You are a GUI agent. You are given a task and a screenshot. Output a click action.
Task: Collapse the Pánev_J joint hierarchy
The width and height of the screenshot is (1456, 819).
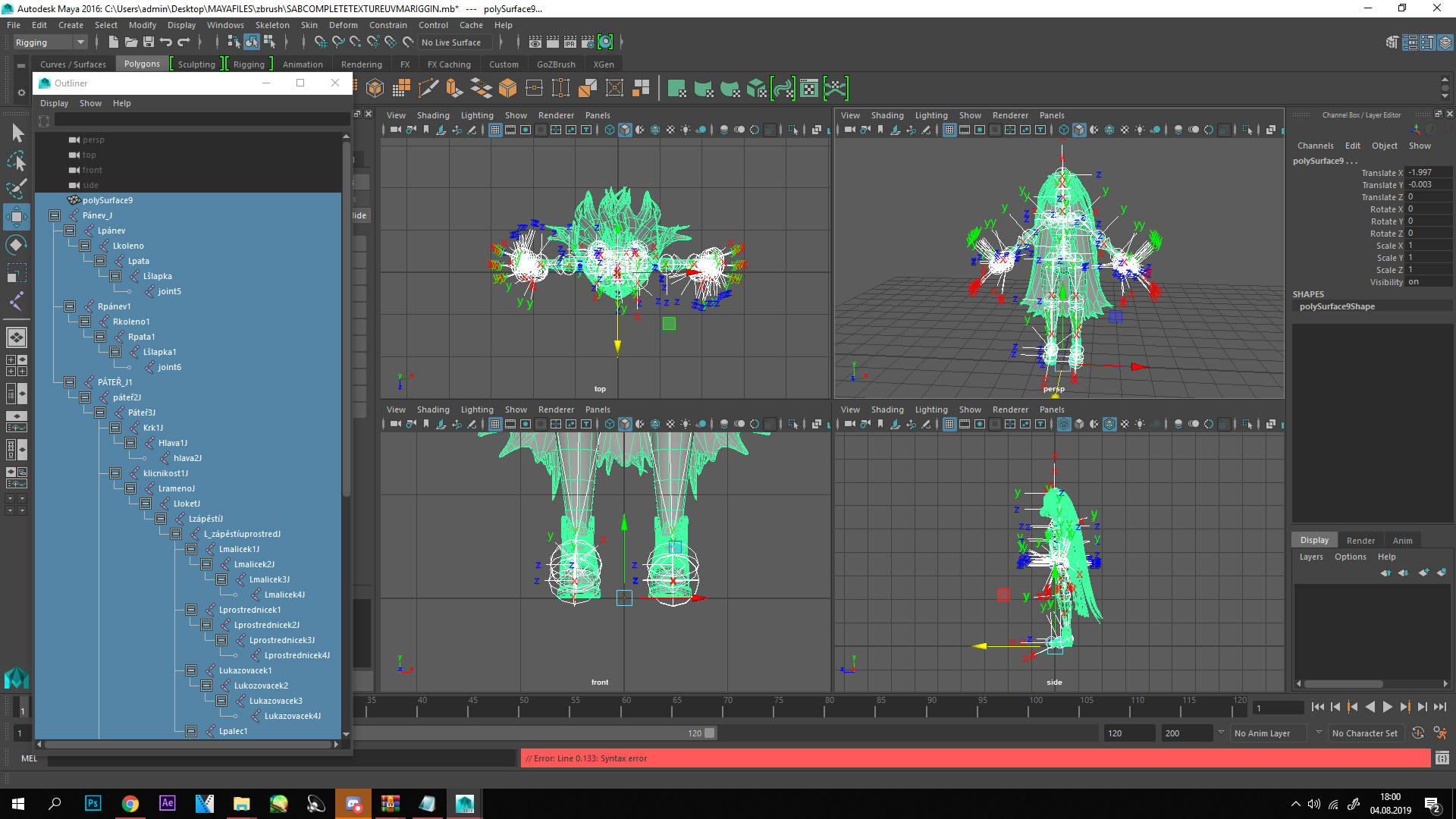click(x=55, y=215)
